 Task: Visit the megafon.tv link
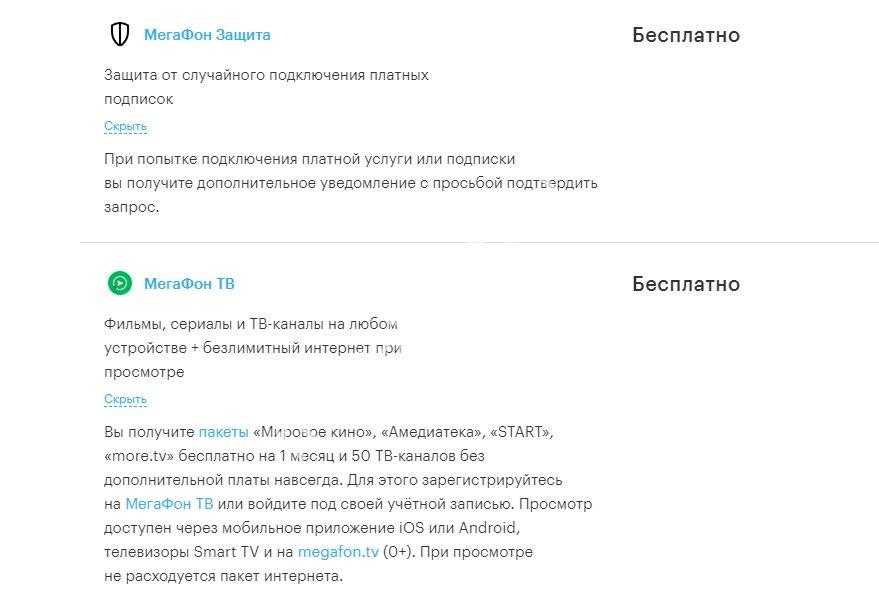pyautogui.click(x=338, y=552)
